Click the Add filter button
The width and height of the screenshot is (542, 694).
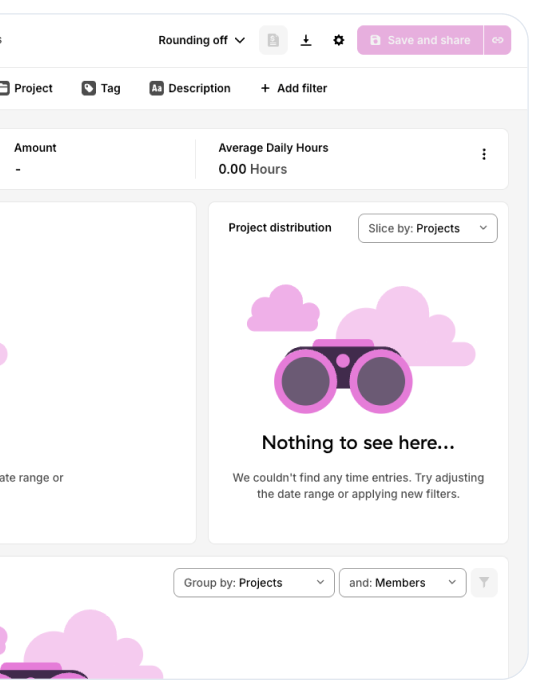coord(294,88)
